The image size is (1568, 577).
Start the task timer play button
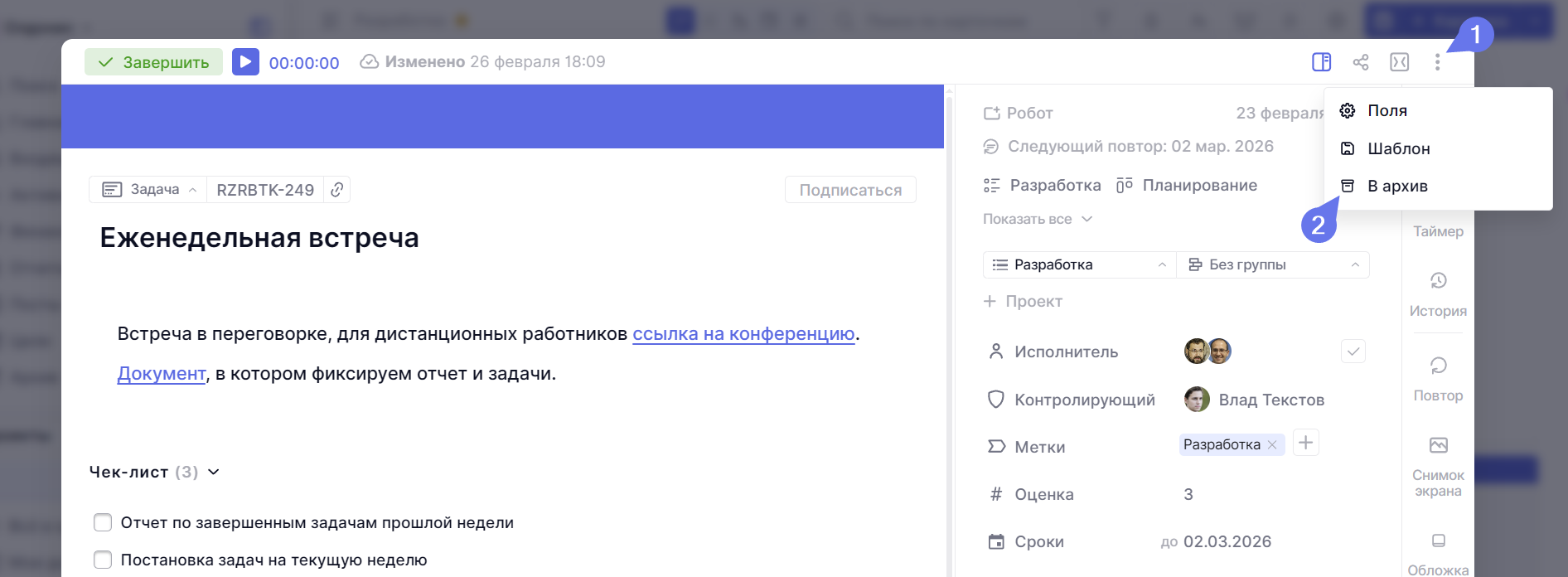245,62
